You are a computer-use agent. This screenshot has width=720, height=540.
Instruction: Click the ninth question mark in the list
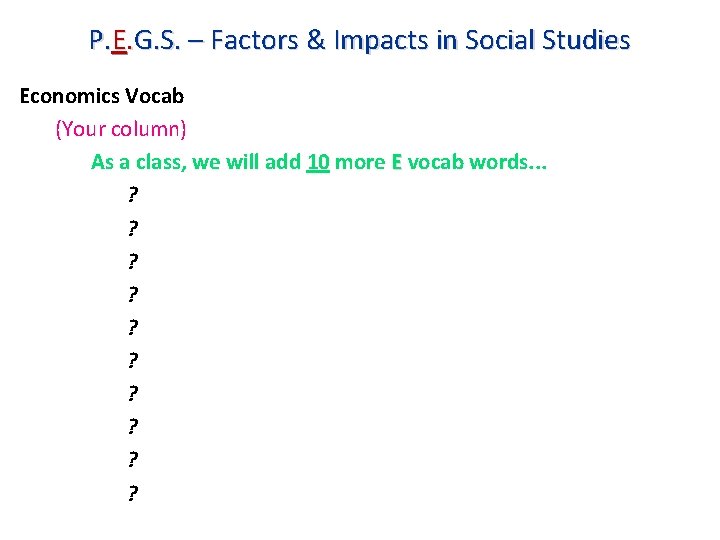[x=133, y=459]
